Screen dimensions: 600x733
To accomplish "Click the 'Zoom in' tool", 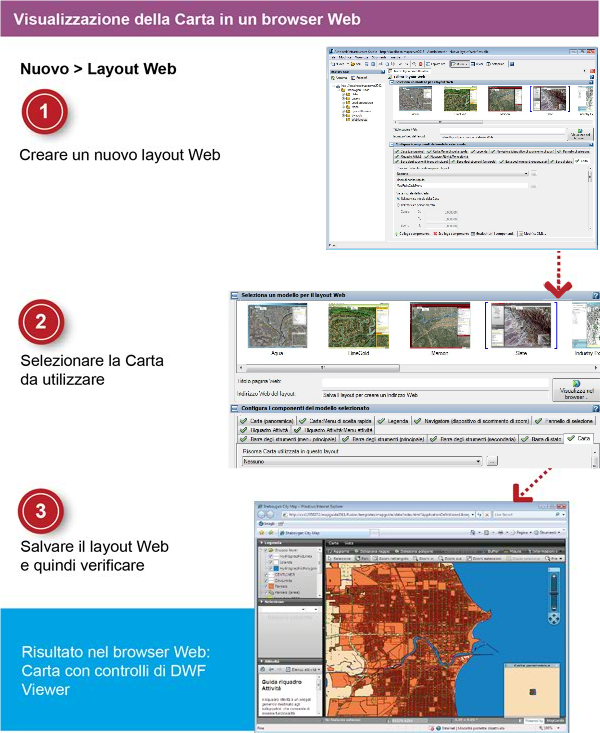I will point(423,559).
